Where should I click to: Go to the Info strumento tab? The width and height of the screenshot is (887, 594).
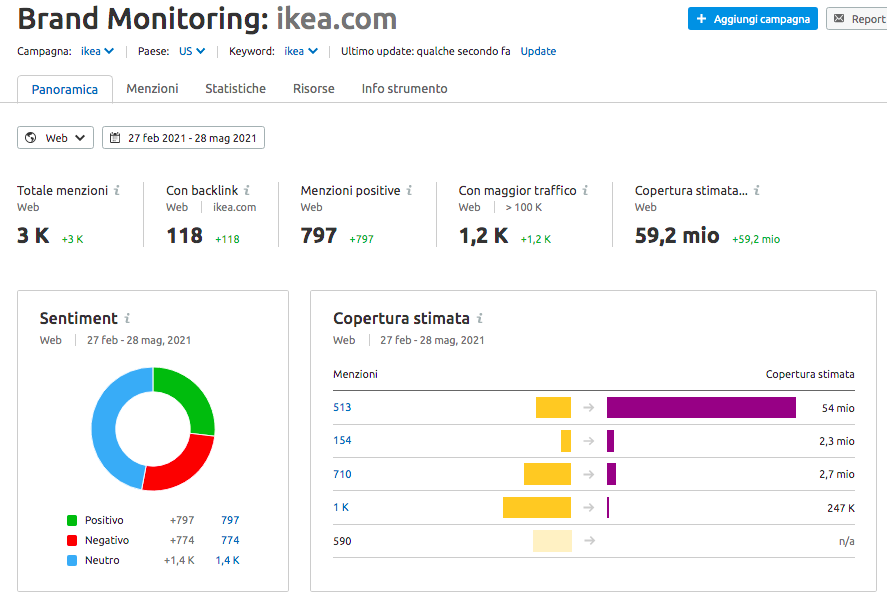(404, 89)
